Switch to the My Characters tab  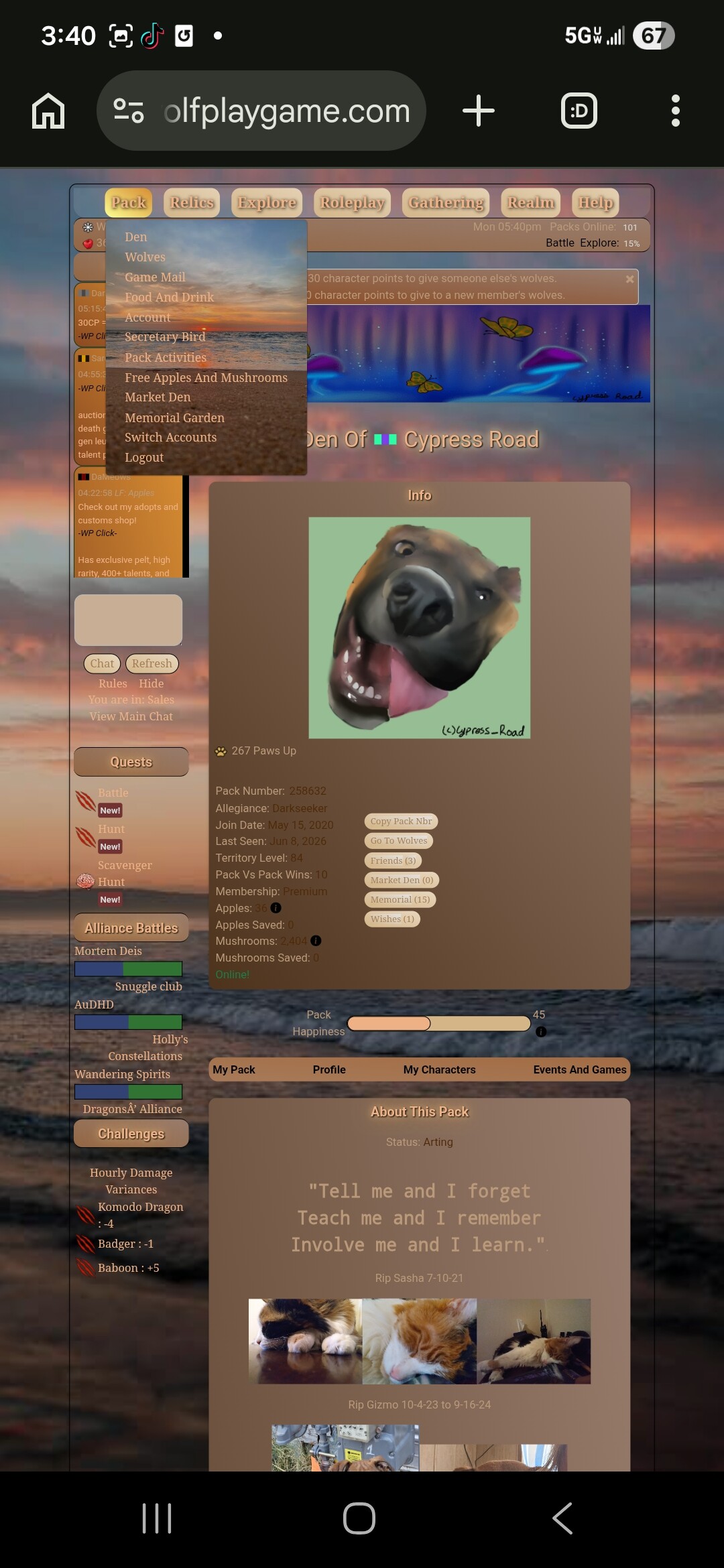click(439, 1070)
